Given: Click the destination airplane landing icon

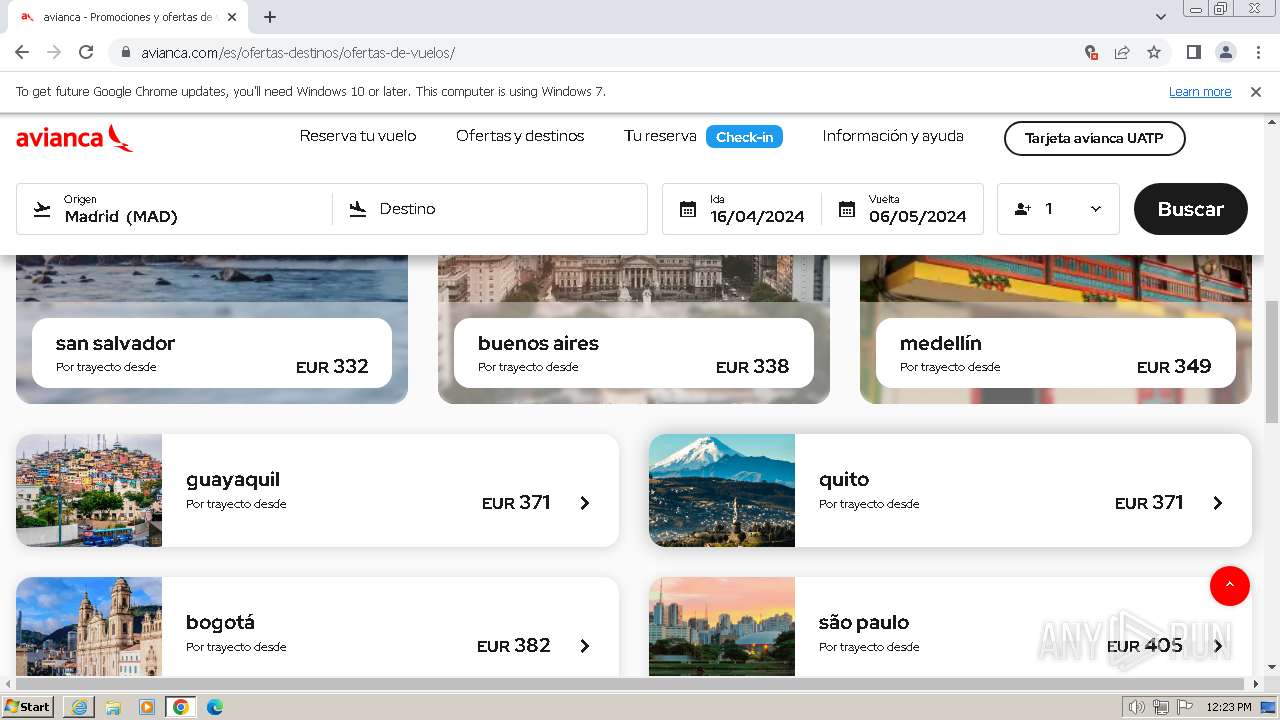Looking at the screenshot, I should (358, 209).
